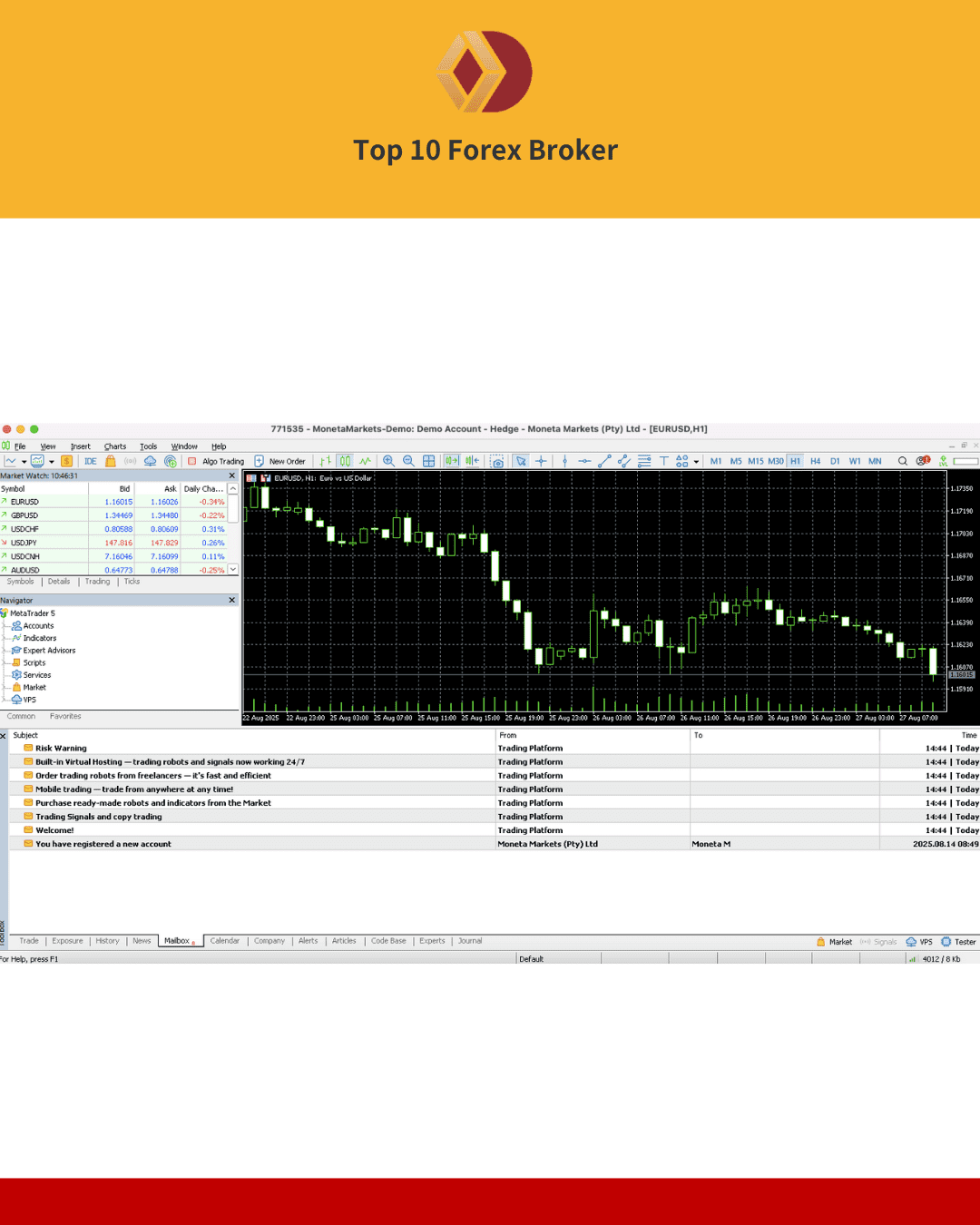Viewport: 980px width, 1225px height.
Task: Open the Risk Warning mailbox message
Action: pos(61,749)
